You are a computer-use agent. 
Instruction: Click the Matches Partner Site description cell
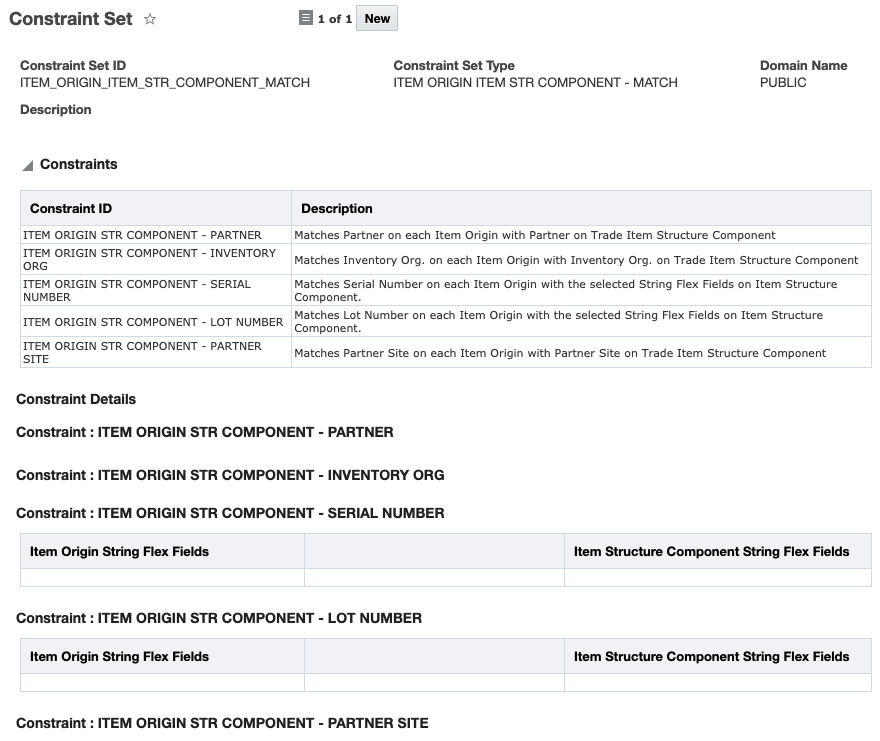click(x=560, y=353)
